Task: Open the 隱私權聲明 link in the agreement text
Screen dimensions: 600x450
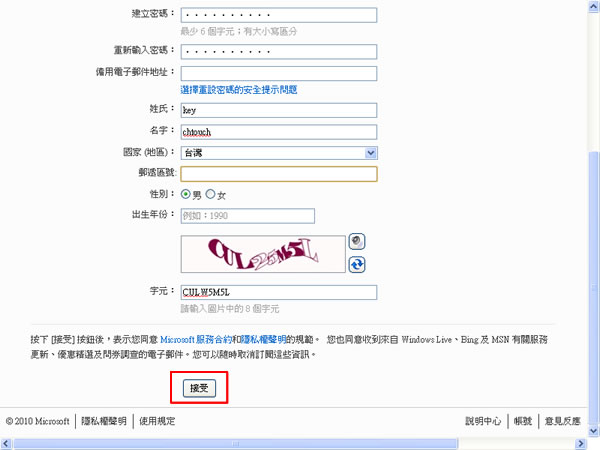Action: pos(263,339)
